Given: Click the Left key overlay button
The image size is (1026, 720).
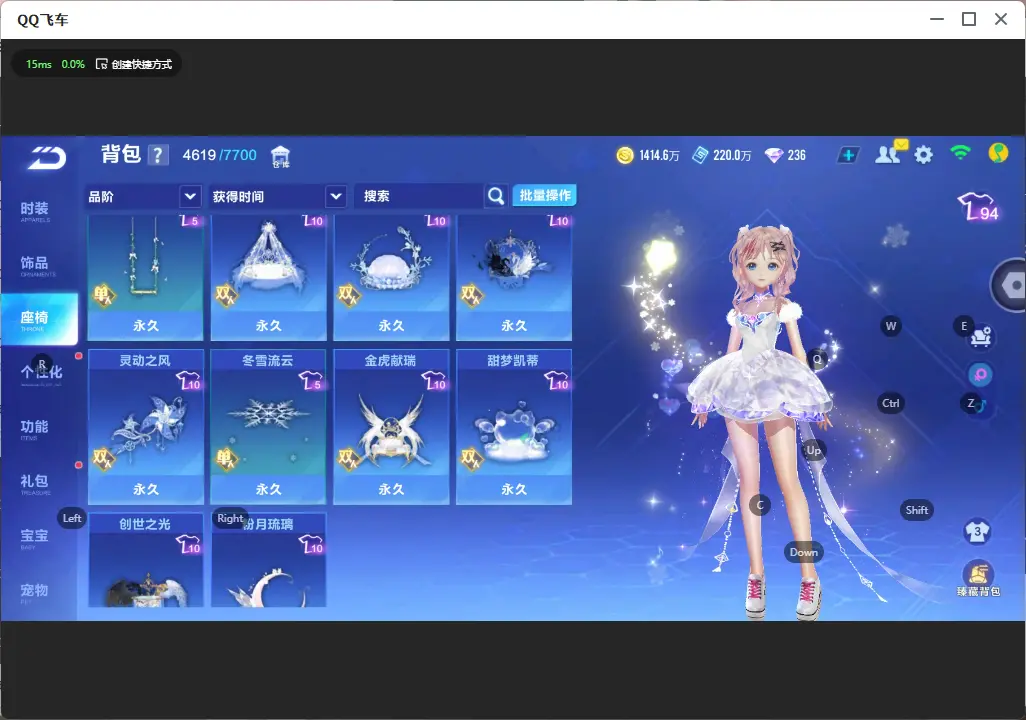Looking at the screenshot, I should click(72, 518).
